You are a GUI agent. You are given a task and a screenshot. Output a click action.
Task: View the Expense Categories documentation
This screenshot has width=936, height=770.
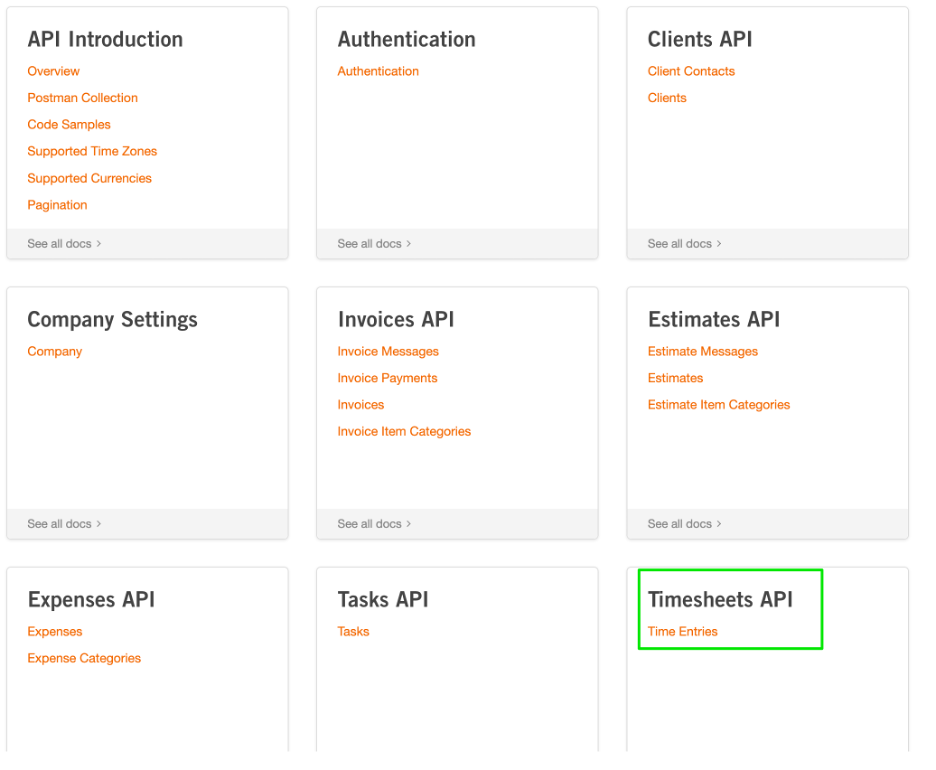(x=84, y=658)
